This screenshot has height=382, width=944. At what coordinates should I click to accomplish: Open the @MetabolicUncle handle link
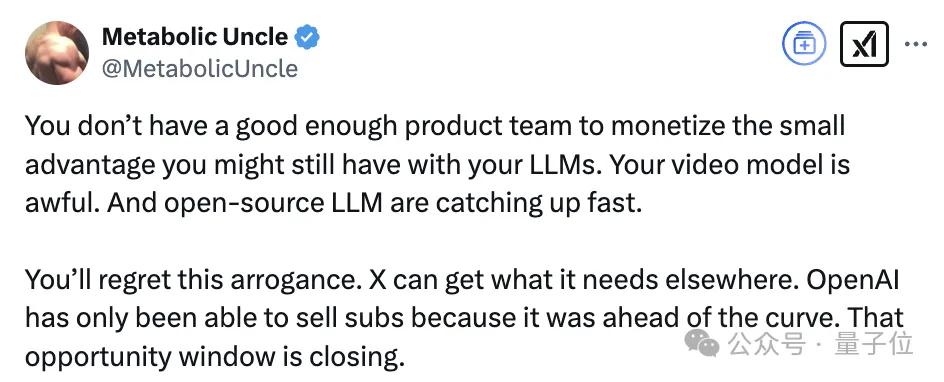[199, 69]
